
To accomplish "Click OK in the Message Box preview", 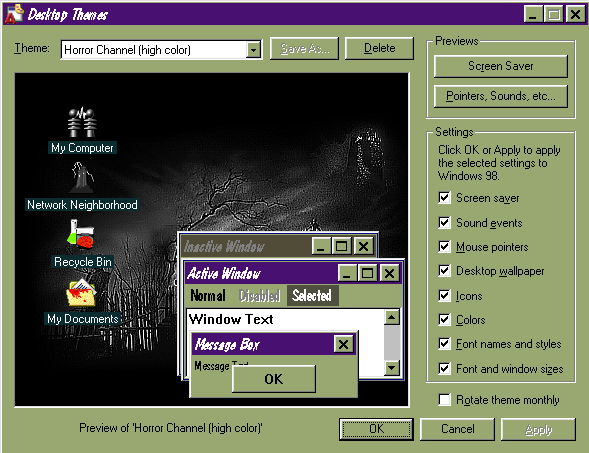I will click(x=273, y=379).
